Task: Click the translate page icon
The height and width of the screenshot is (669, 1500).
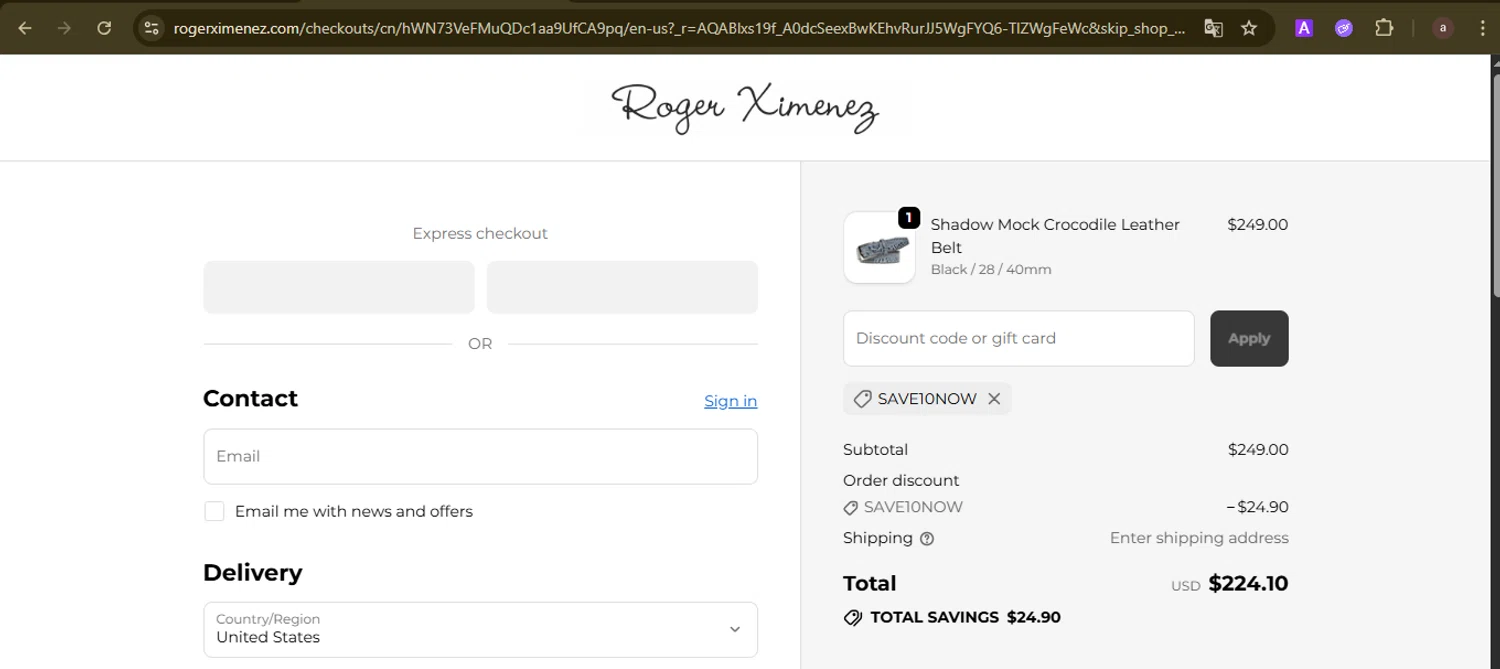Action: click(x=1213, y=28)
